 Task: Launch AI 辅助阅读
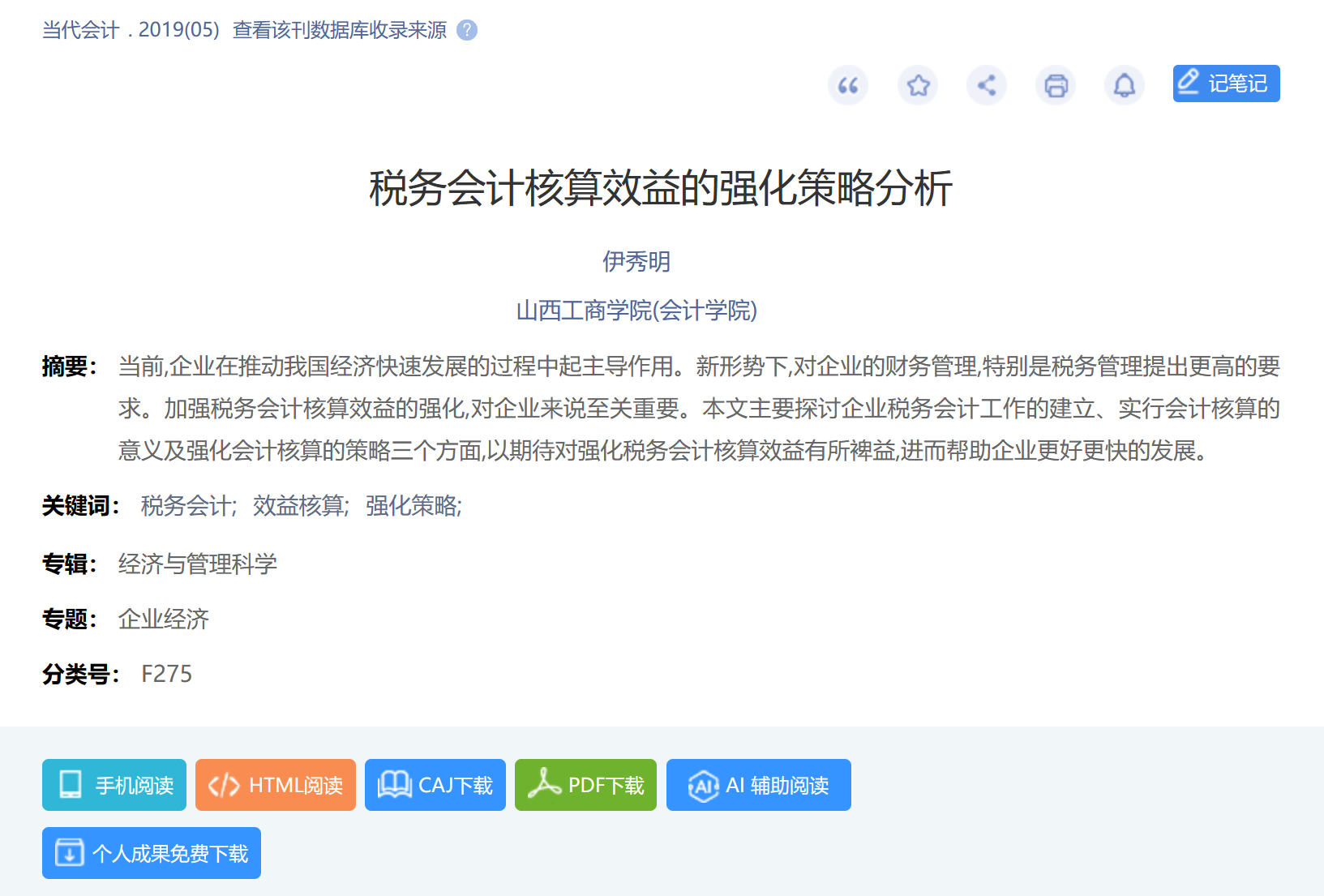coord(759,785)
